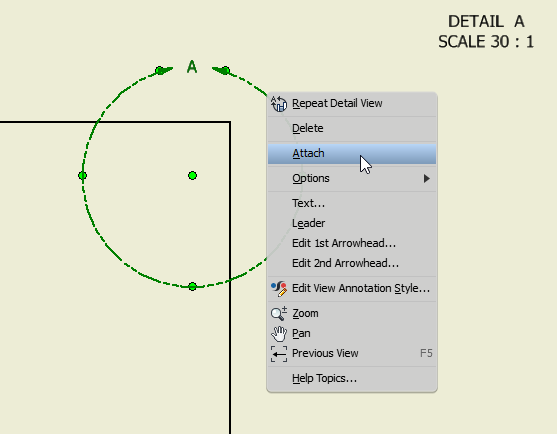The width and height of the screenshot is (557, 434).
Task: Click the bottom grip of detail circle
Action: pos(193,287)
